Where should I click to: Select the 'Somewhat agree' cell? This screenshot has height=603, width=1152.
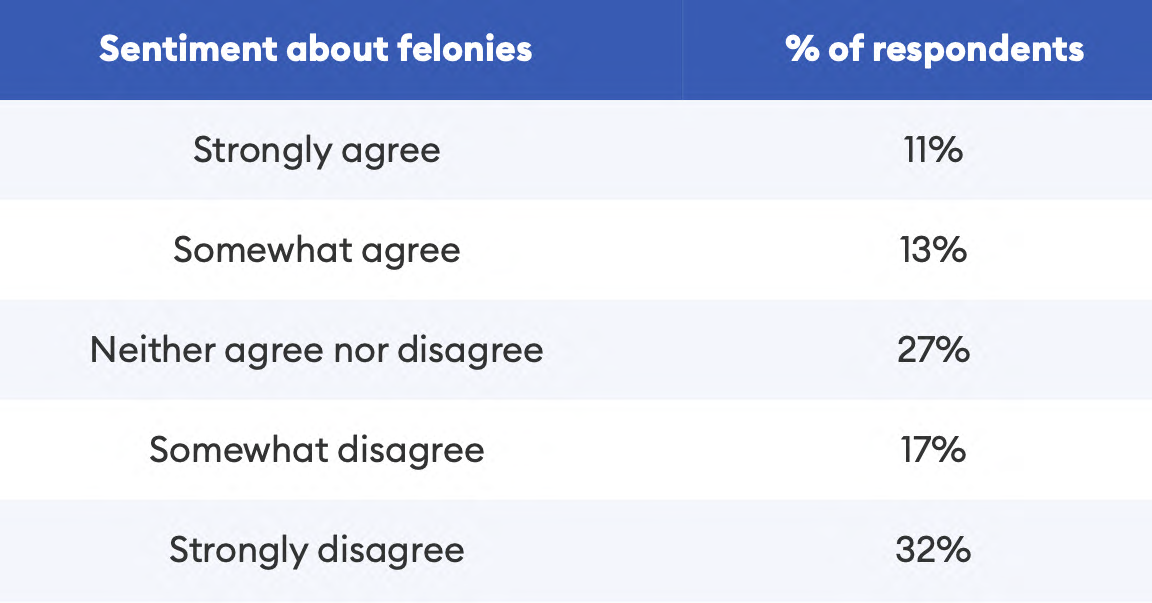[x=316, y=250]
